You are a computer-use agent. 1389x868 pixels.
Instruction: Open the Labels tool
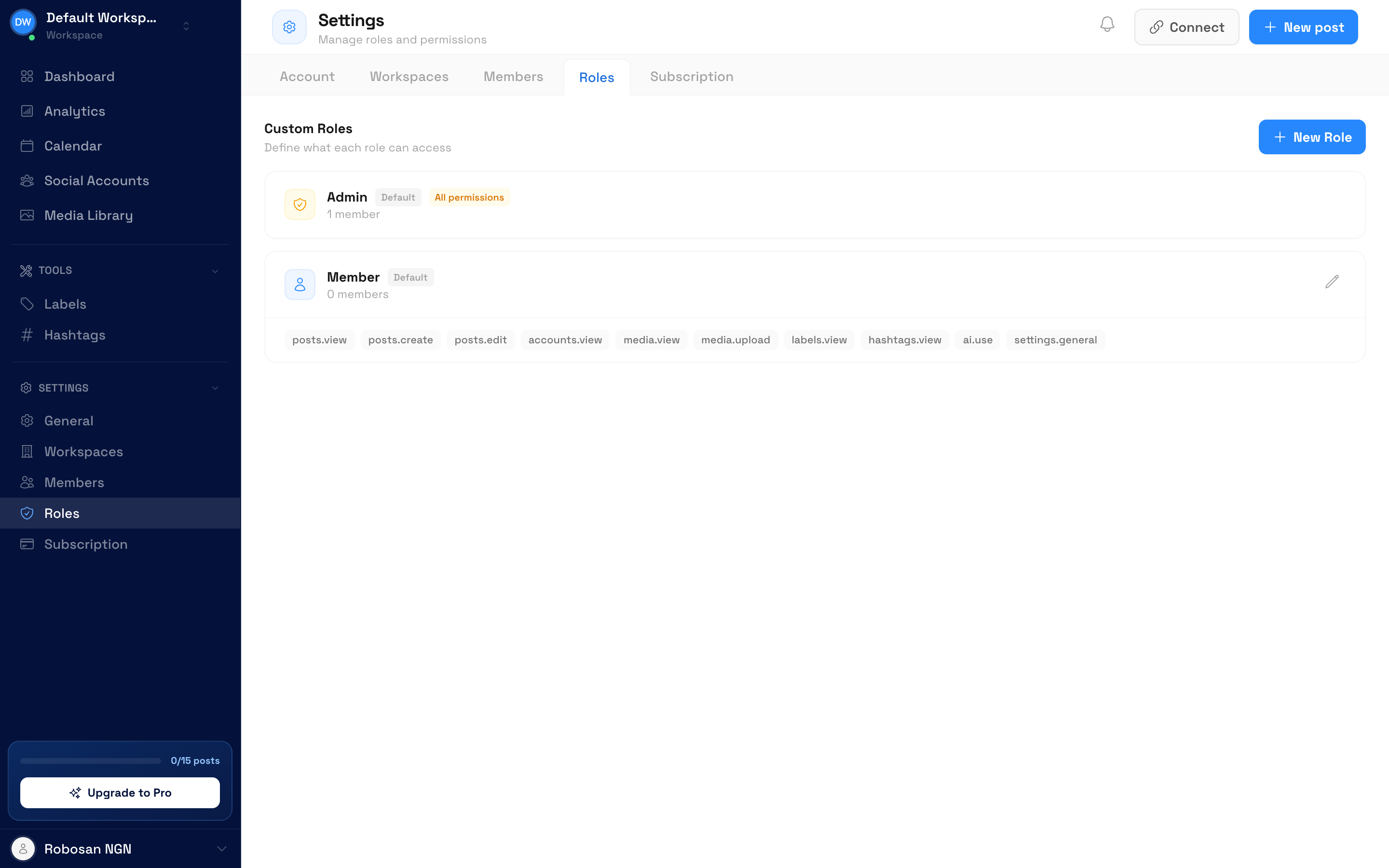[65, 304]
